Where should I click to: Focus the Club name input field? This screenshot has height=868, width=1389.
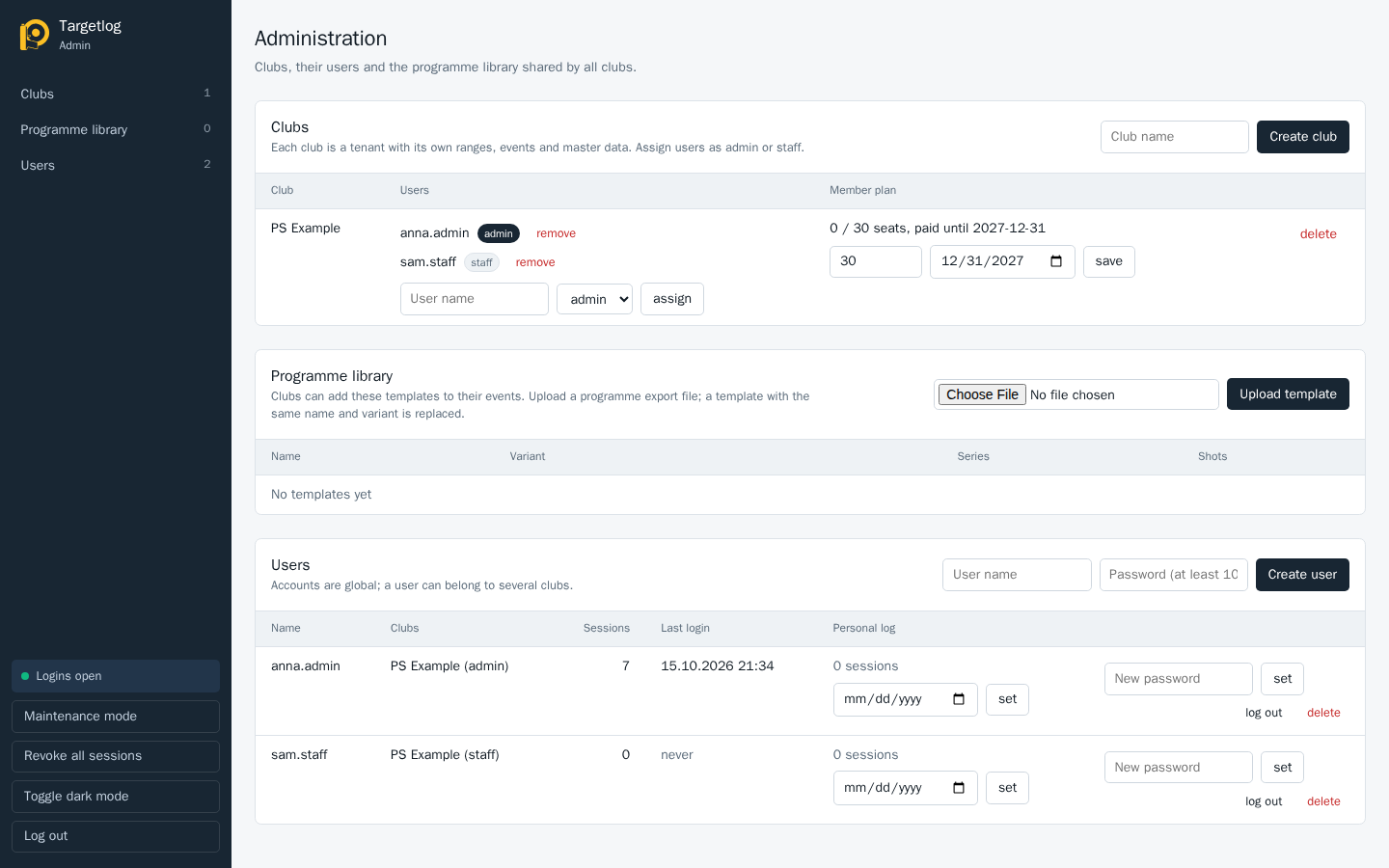click(x=1175, y=137)
